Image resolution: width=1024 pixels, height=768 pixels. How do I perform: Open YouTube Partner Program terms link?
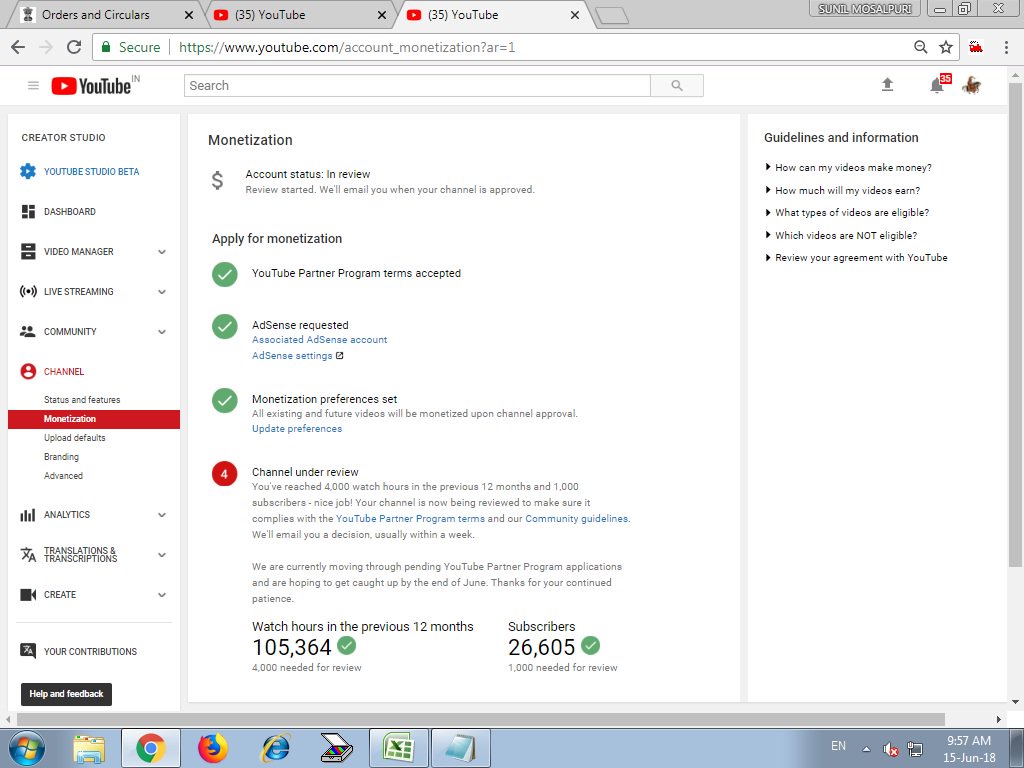[410, 519]
